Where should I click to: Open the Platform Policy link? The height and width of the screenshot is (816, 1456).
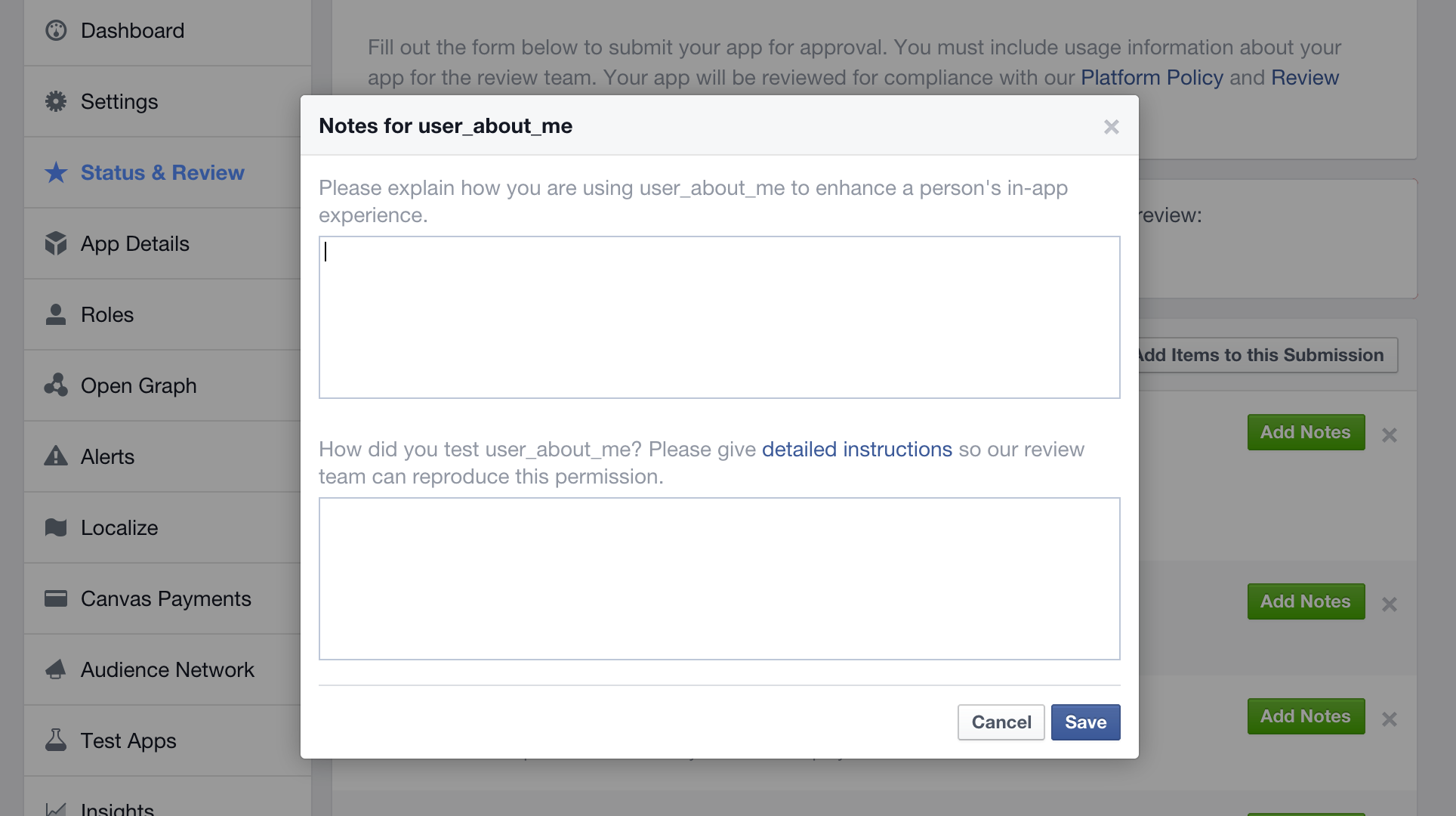(1152, 78)
